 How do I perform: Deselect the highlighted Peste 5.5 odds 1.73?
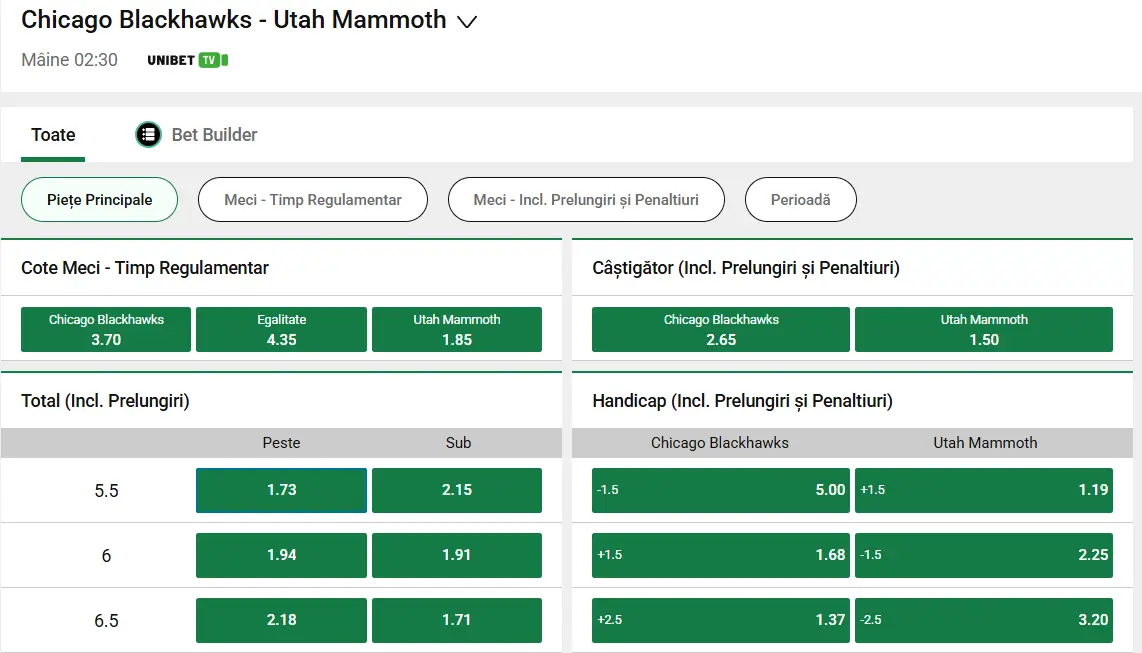[x=281, y=490]
